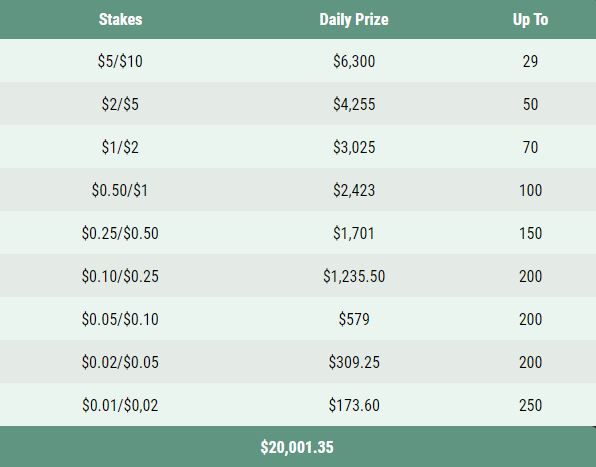Select the $5/$10 stakes cell
The image size is (596, 467).
pos(120,61)
